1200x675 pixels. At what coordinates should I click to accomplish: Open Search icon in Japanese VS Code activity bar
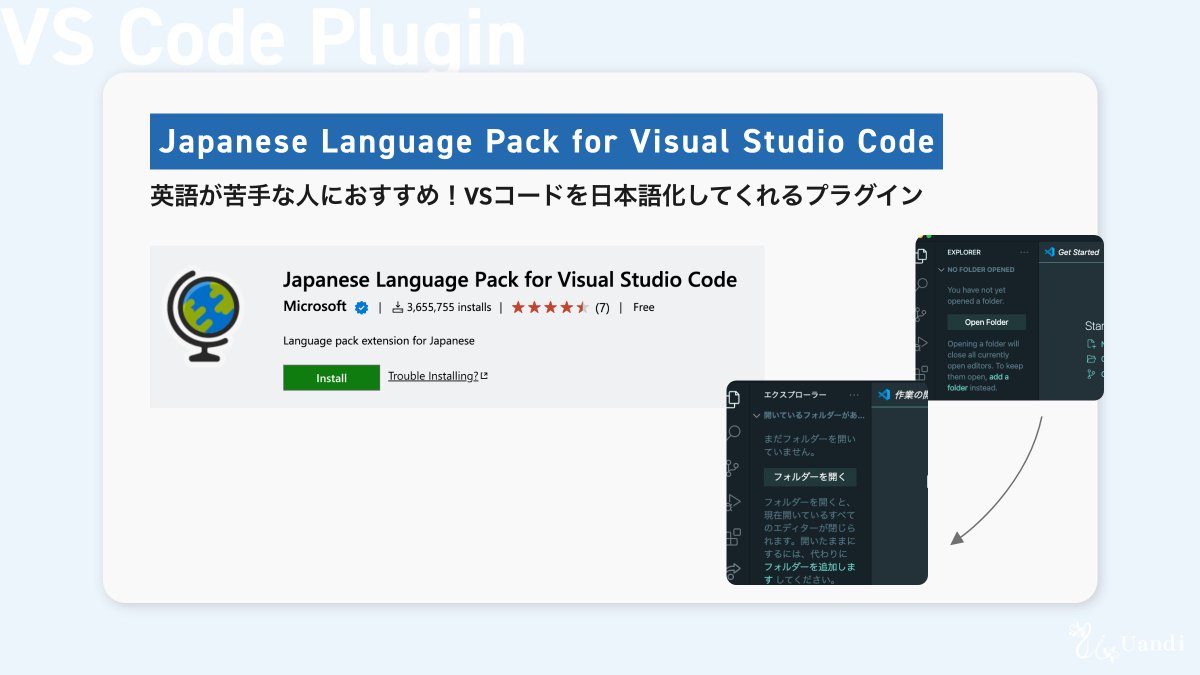click(x=733, y=433)
